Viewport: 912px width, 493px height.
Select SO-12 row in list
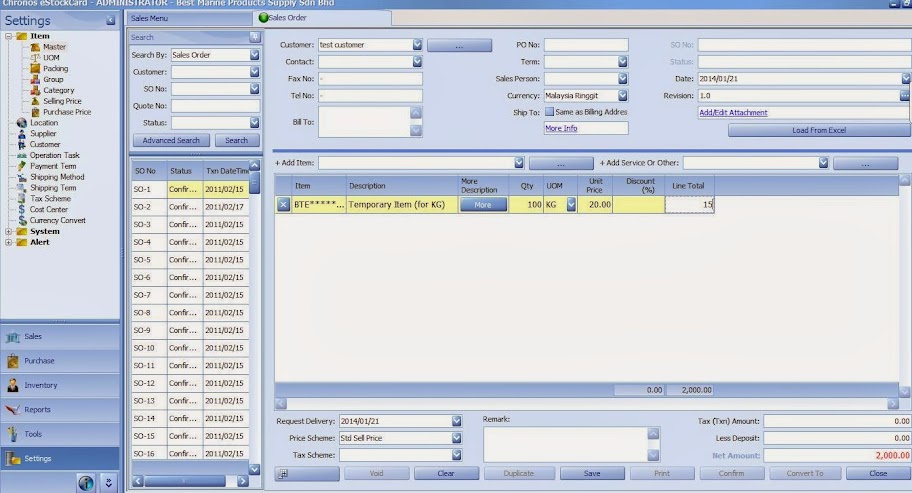[x=190, y=383]
